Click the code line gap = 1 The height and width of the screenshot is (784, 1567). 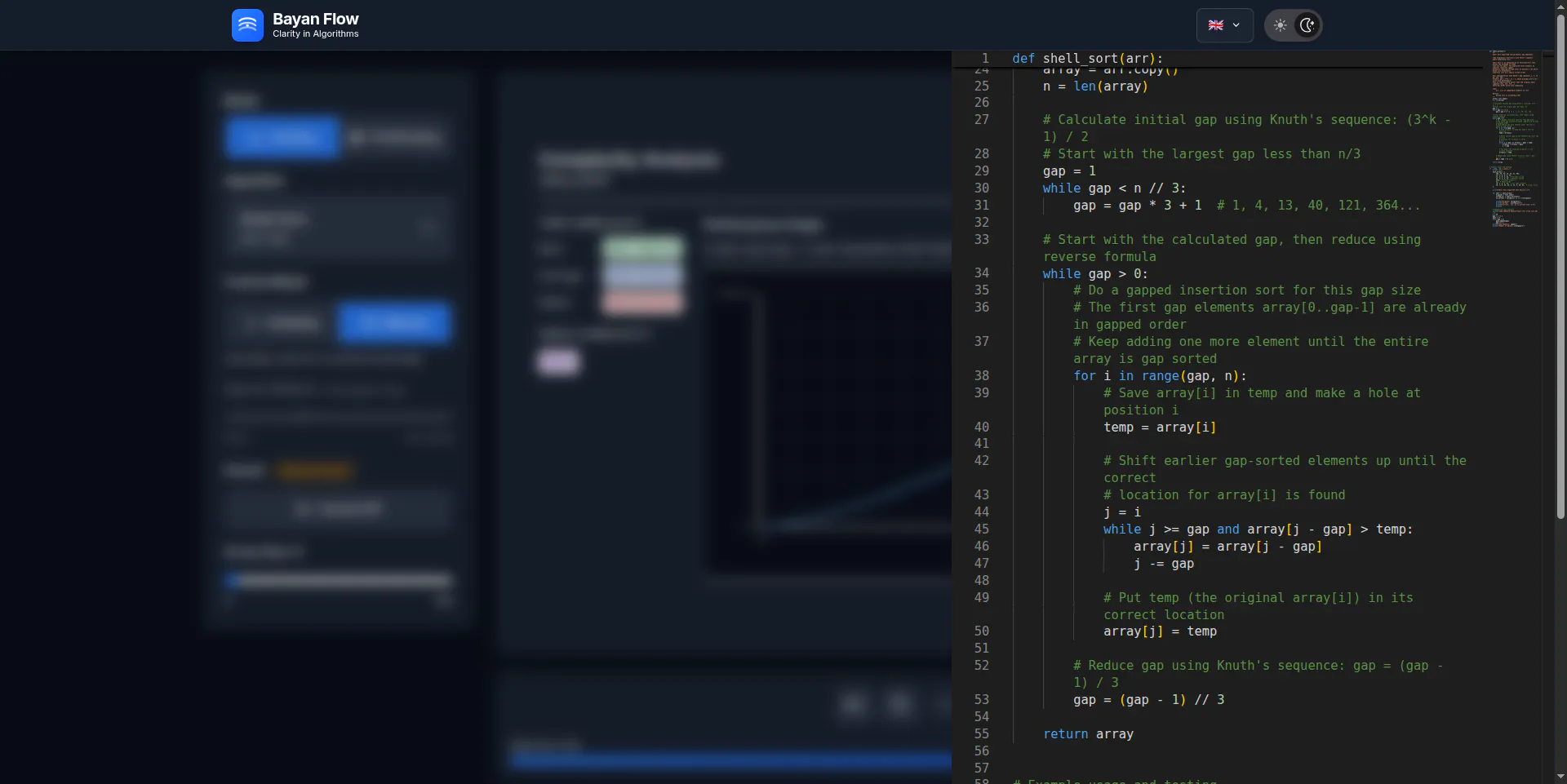(1069, 171)
